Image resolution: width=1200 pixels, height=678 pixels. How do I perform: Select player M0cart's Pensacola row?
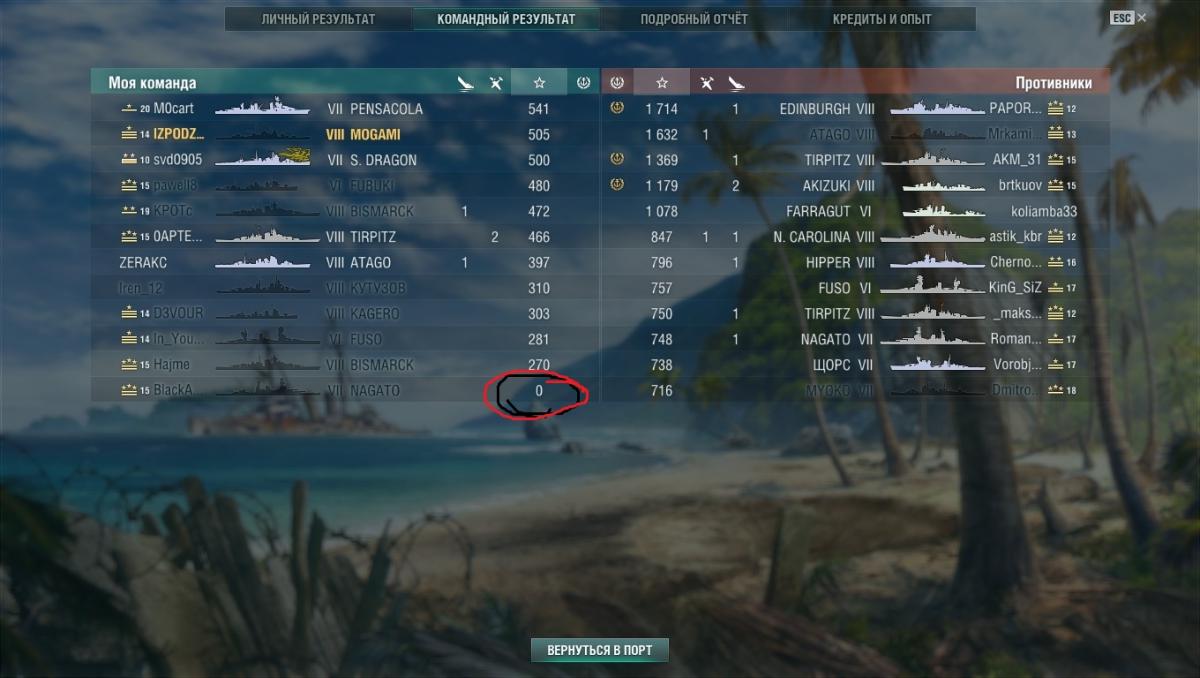tap(345, 108)
